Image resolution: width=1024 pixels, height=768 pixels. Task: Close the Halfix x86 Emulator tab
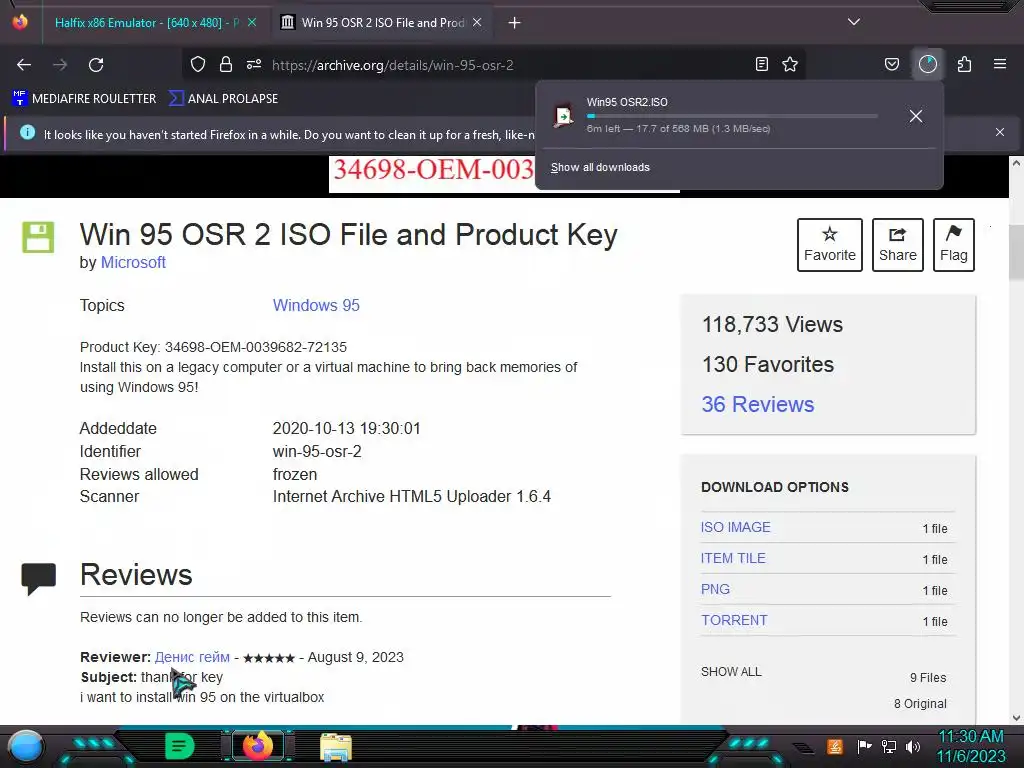(x=252, y=22)
